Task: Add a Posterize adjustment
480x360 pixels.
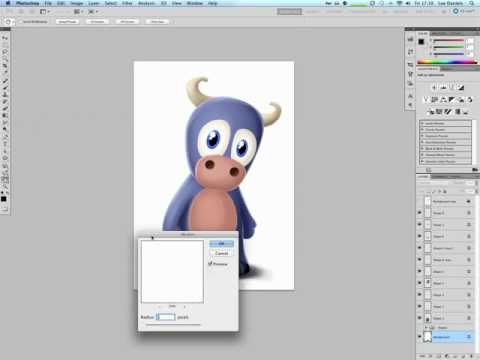Action: tap(439, 112)
